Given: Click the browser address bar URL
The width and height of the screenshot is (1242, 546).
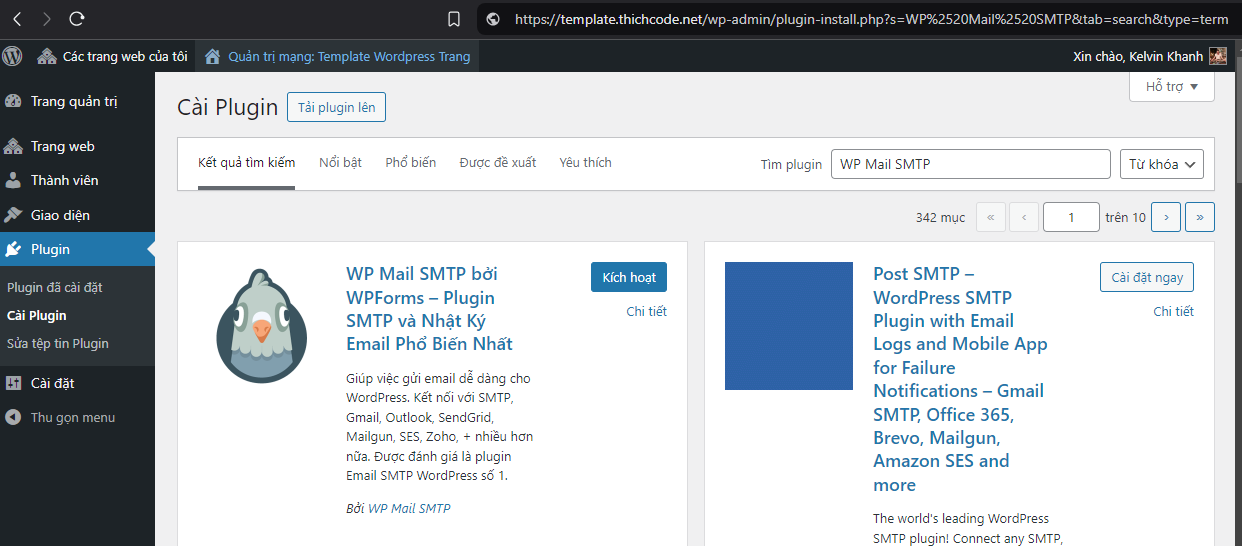Looking at the screenshot, I should [870, 19].
